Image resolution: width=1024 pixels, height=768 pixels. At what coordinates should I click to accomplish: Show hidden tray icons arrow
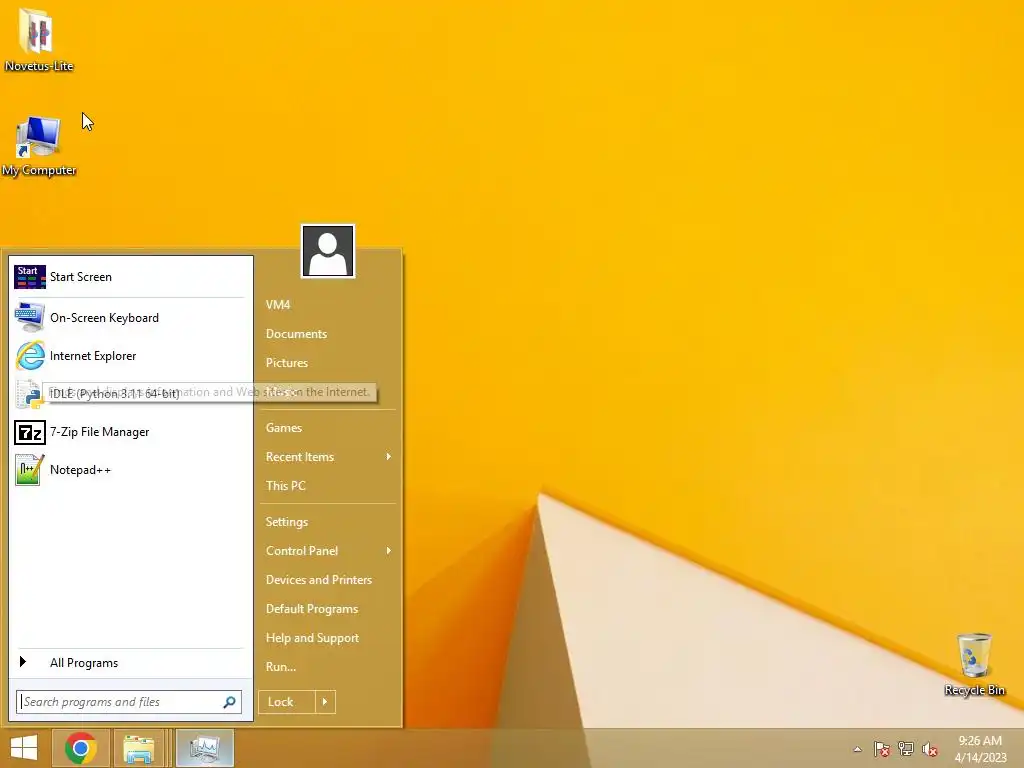[857, 749]
